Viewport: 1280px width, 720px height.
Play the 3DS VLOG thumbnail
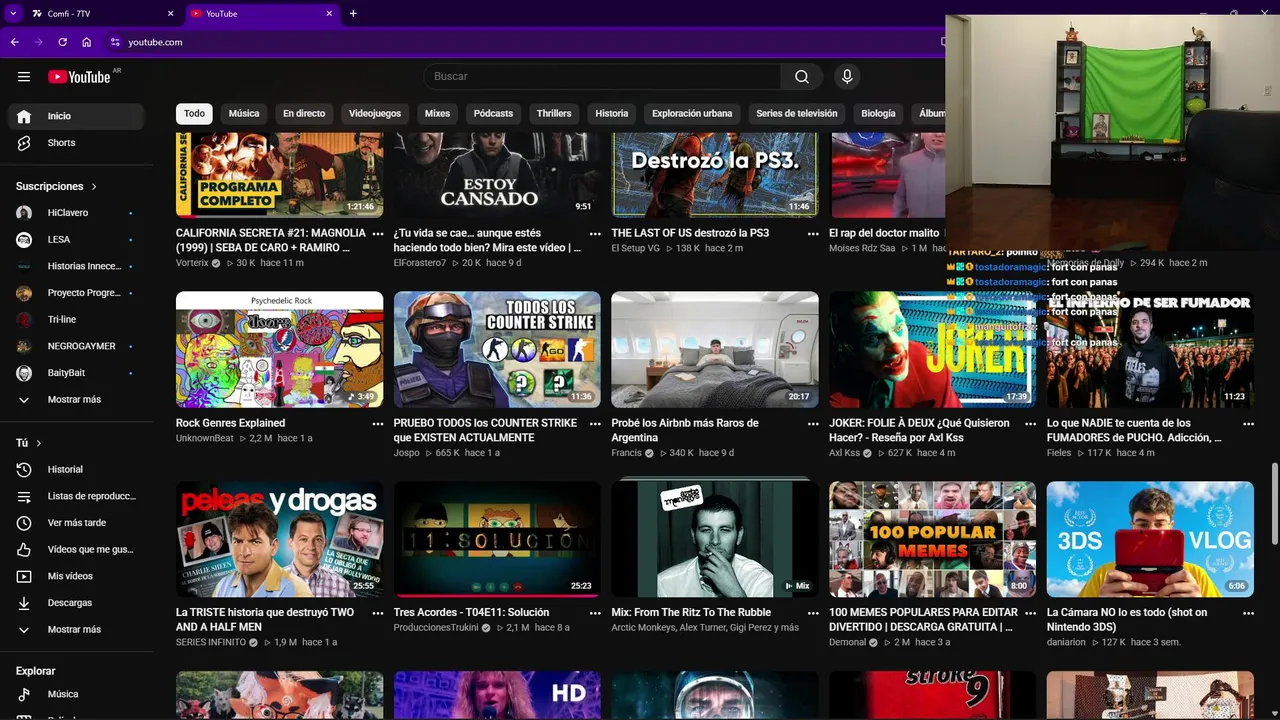(x=1150, y=539)
